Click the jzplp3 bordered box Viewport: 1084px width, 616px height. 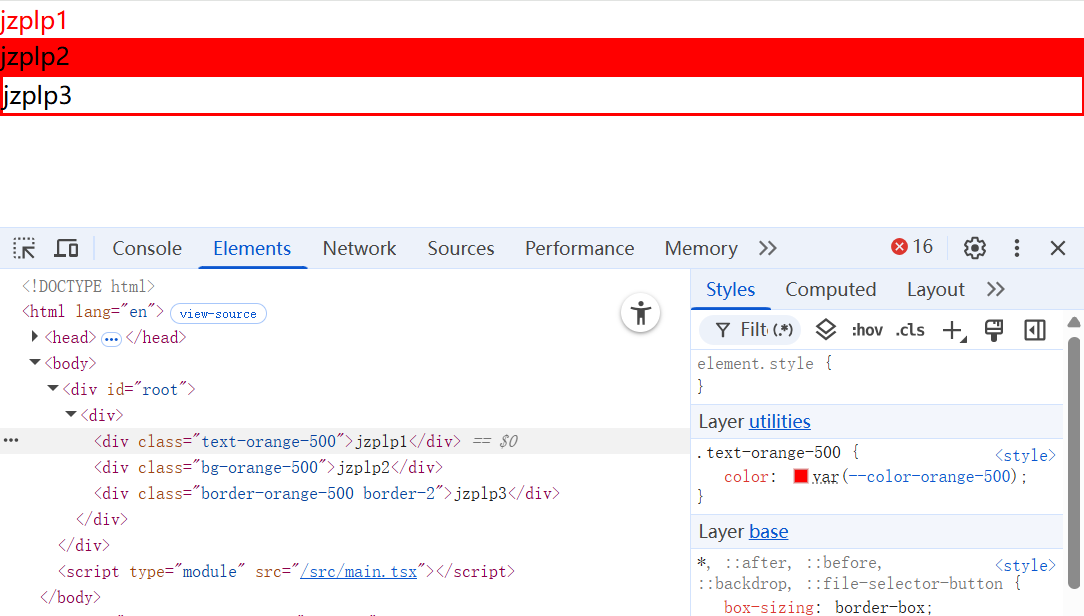coord(542,96)
